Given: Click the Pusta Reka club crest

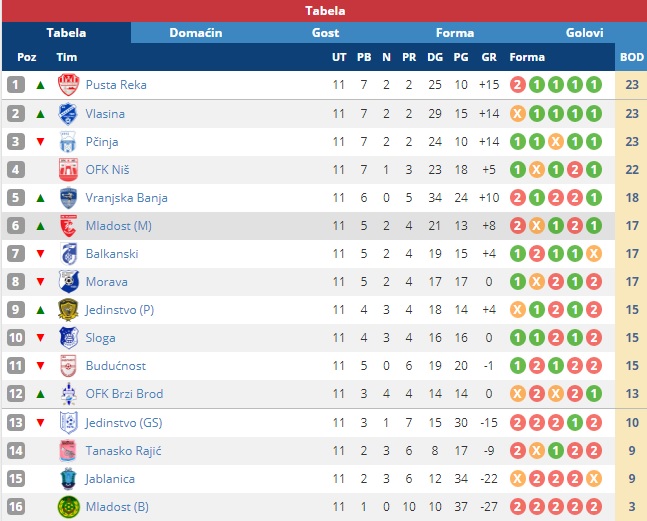Looking at the screenshot, I should [68, 85].
